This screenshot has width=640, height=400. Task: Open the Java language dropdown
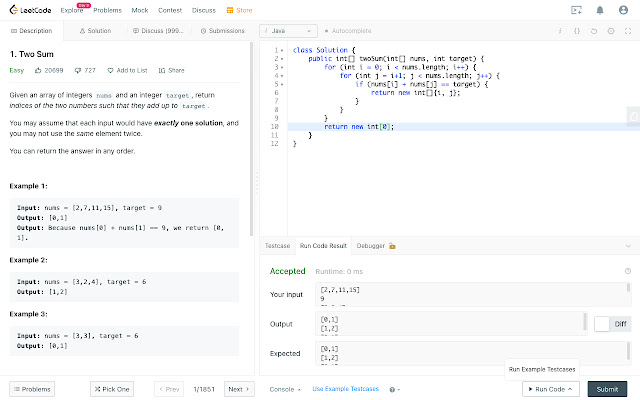(x=288, y=31)
